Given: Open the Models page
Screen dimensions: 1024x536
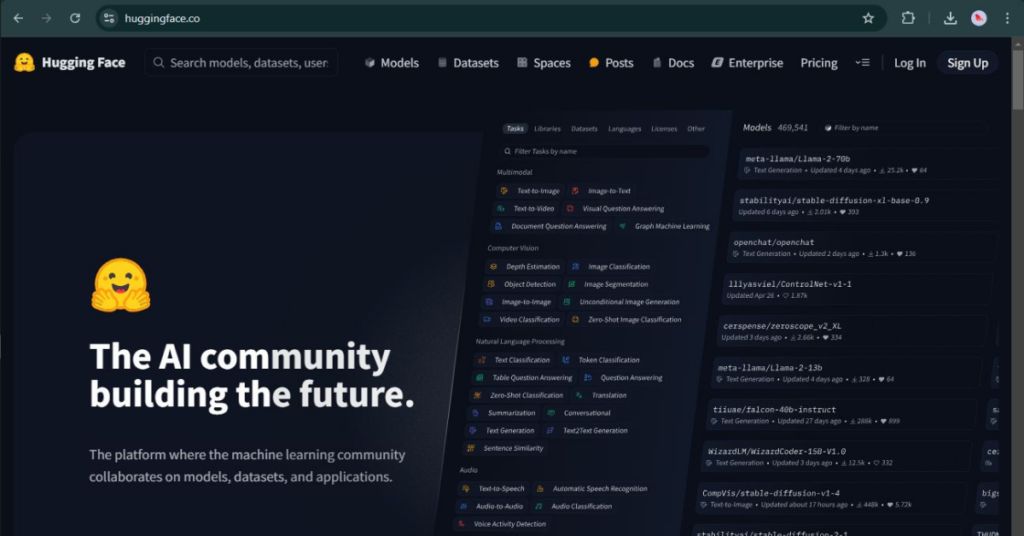Looking at the screenshot, I should [391, 63].
